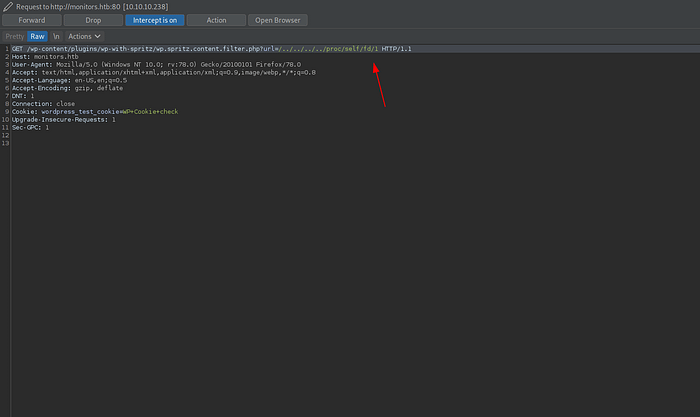Viewport: 700px width, 417px height.
Task: Switch to the Pretty view tab
Action: 15,36
